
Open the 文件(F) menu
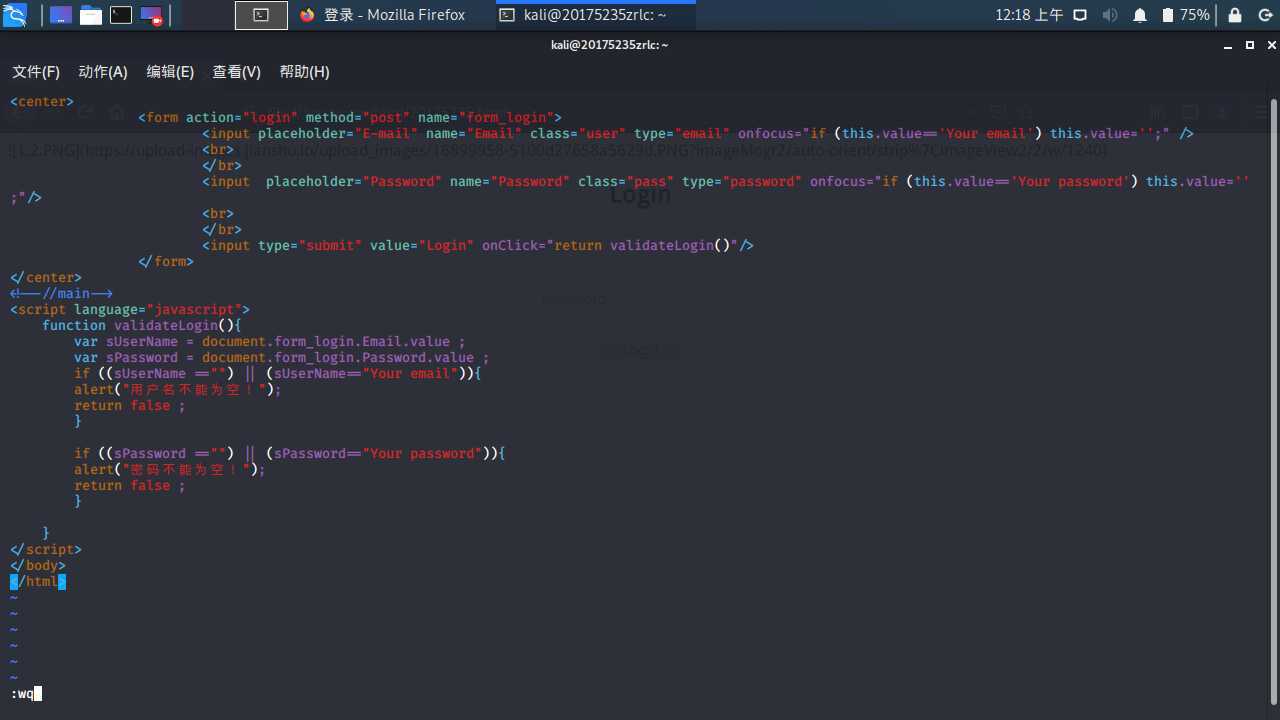36,72
